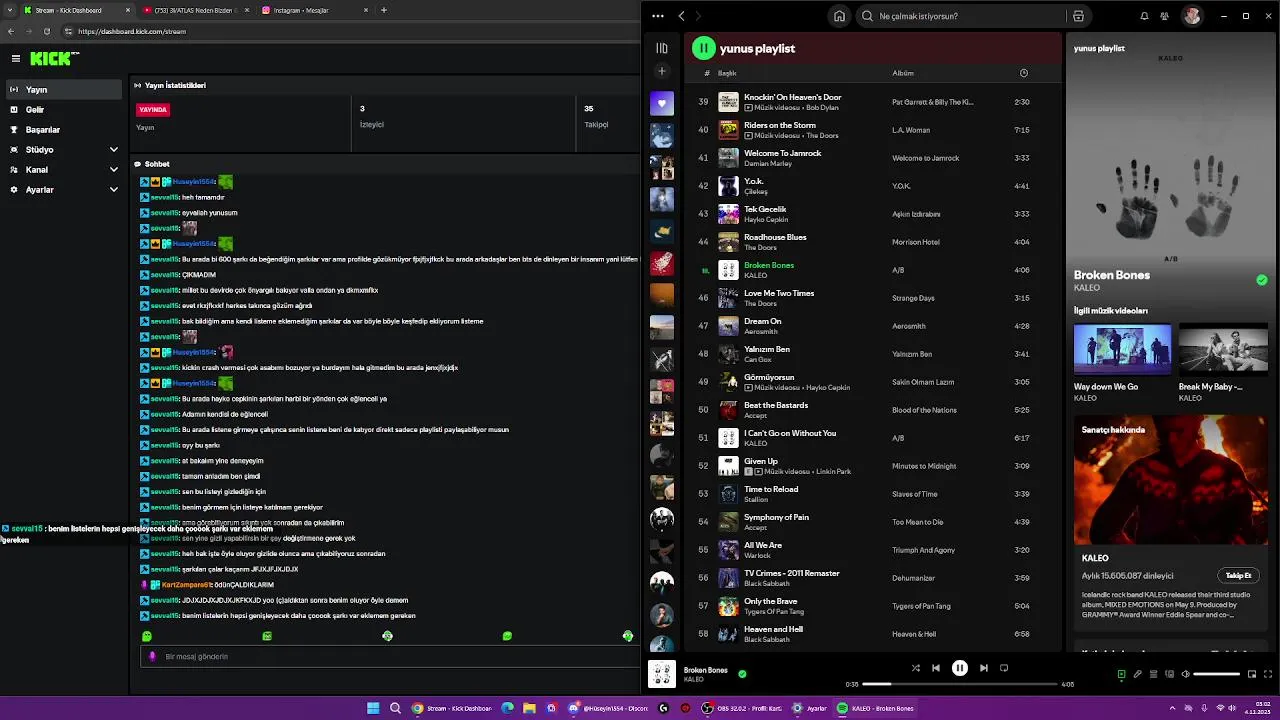Sort the playlist by the Başlık column
Viewport: 1280px width, 720px height.
pyautogui.click(x=727, y=73)
